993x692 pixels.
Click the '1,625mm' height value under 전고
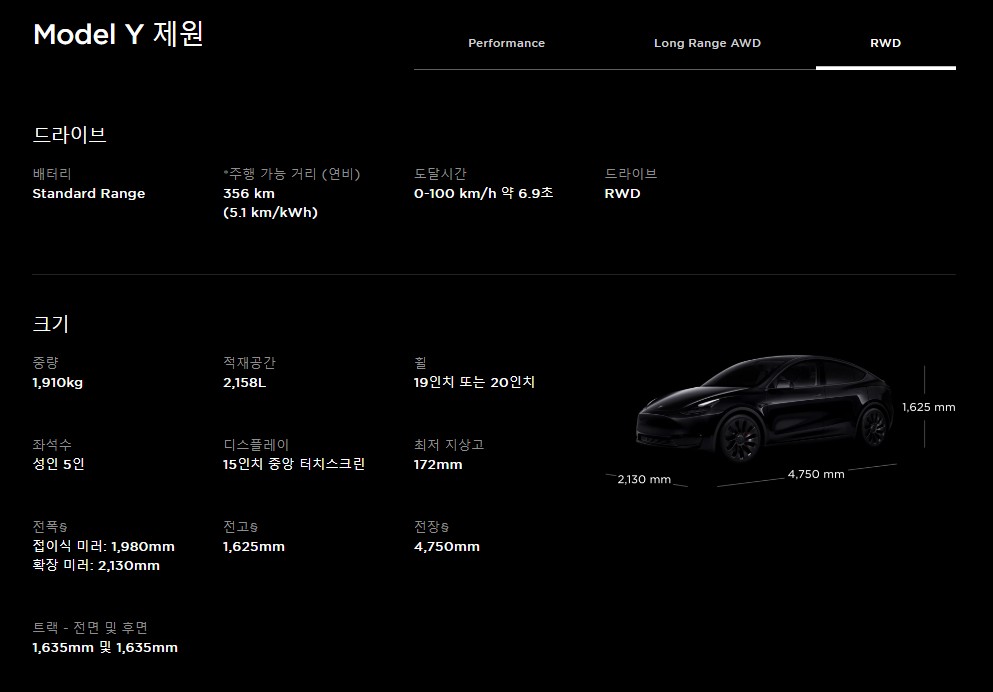(x=254, y=546)
